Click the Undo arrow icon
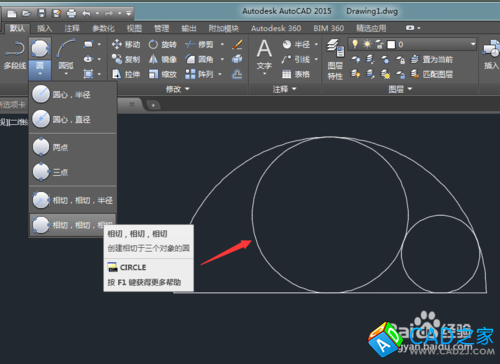 (86, 14)
